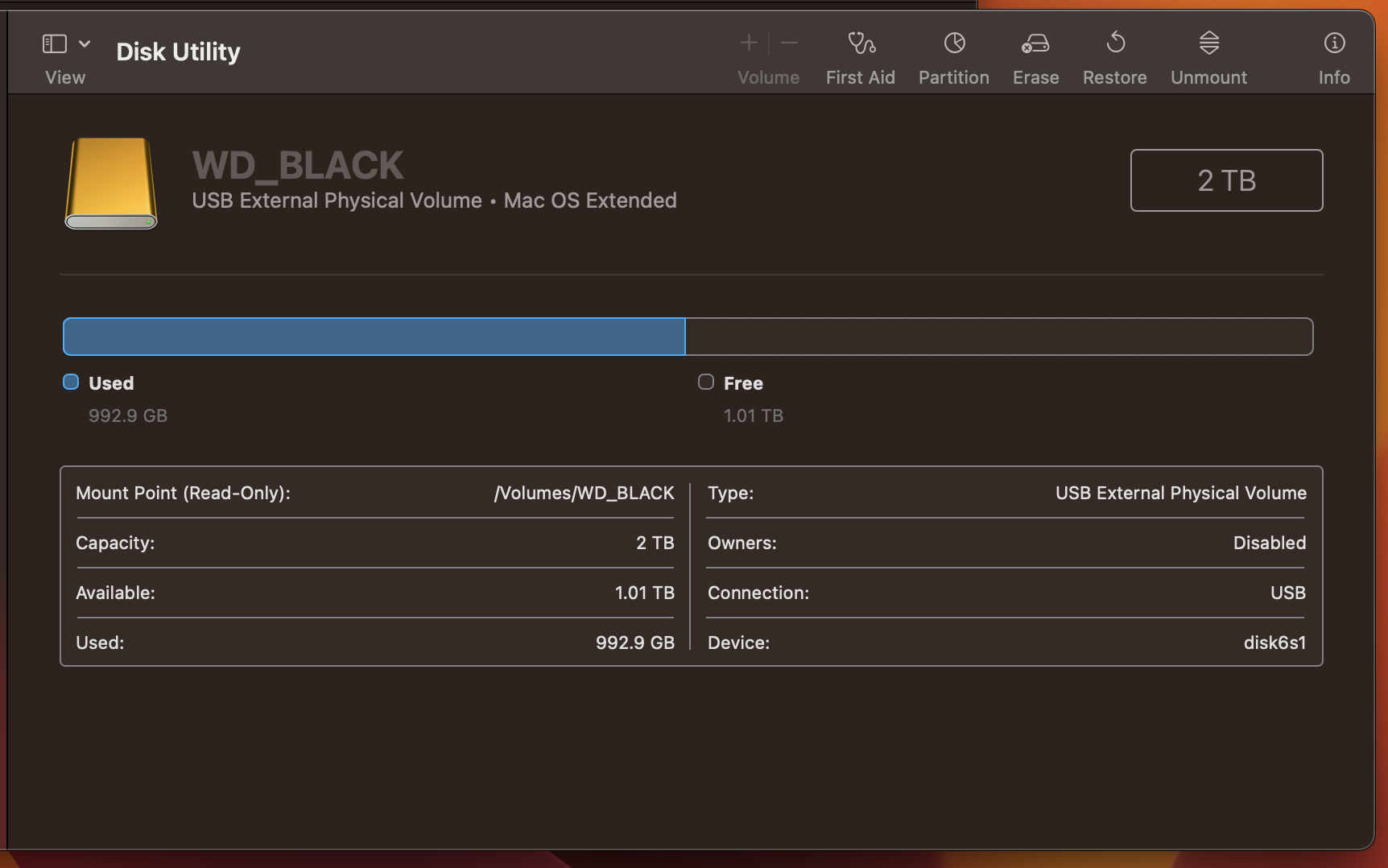The height and width of the screenshot is (868, 1388).
Task: Open the sidebar View toggle icon
Action: (54, 43)
